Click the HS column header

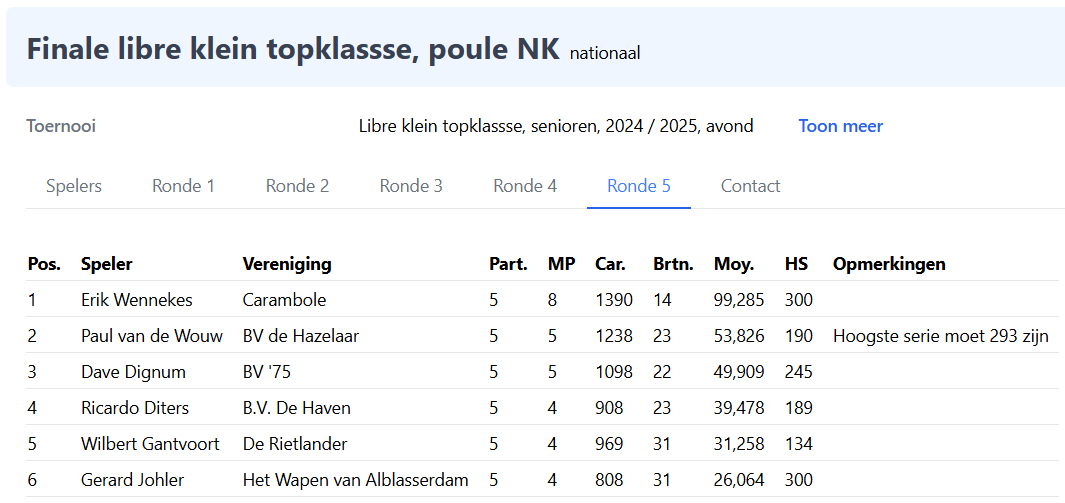tap(796, 264)
